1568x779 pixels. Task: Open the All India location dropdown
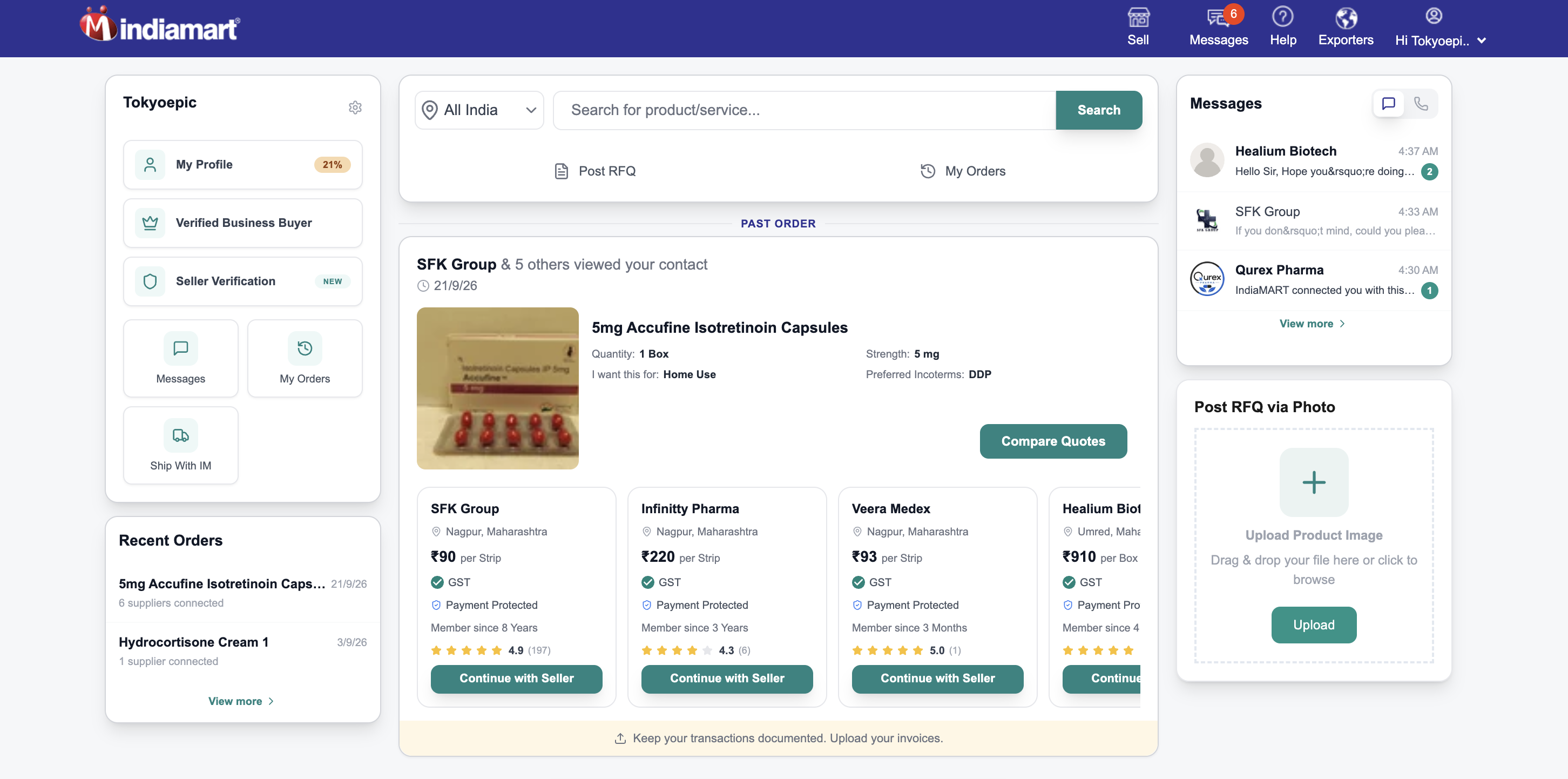479,110
